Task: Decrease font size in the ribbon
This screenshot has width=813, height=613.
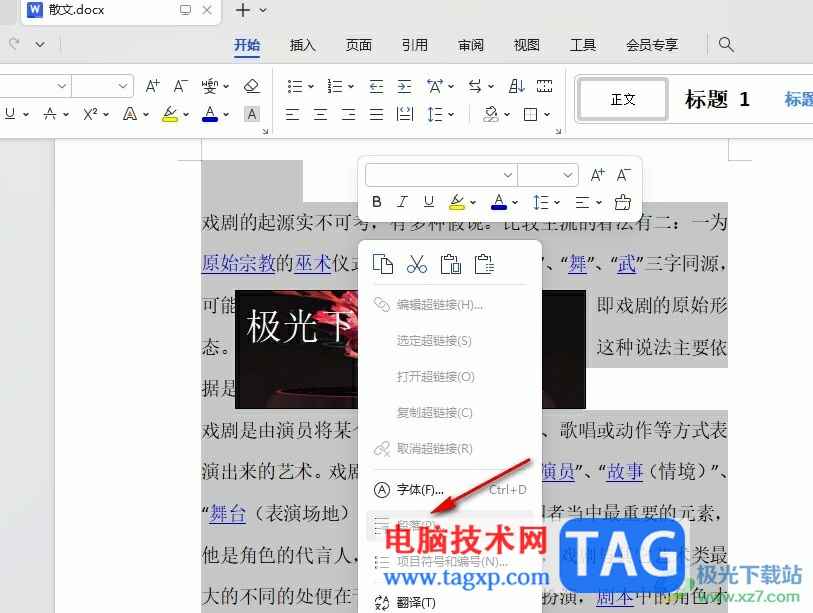Action: click(x=180, y=86)
